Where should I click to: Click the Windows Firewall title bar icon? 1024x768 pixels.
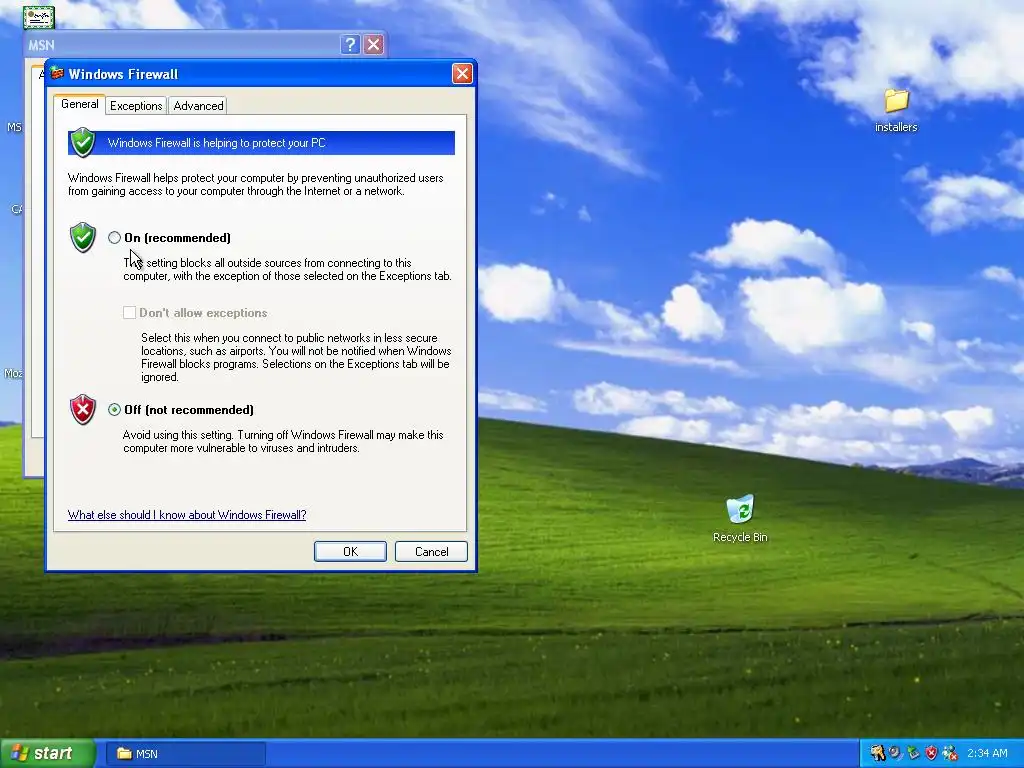tap(57, 74)
